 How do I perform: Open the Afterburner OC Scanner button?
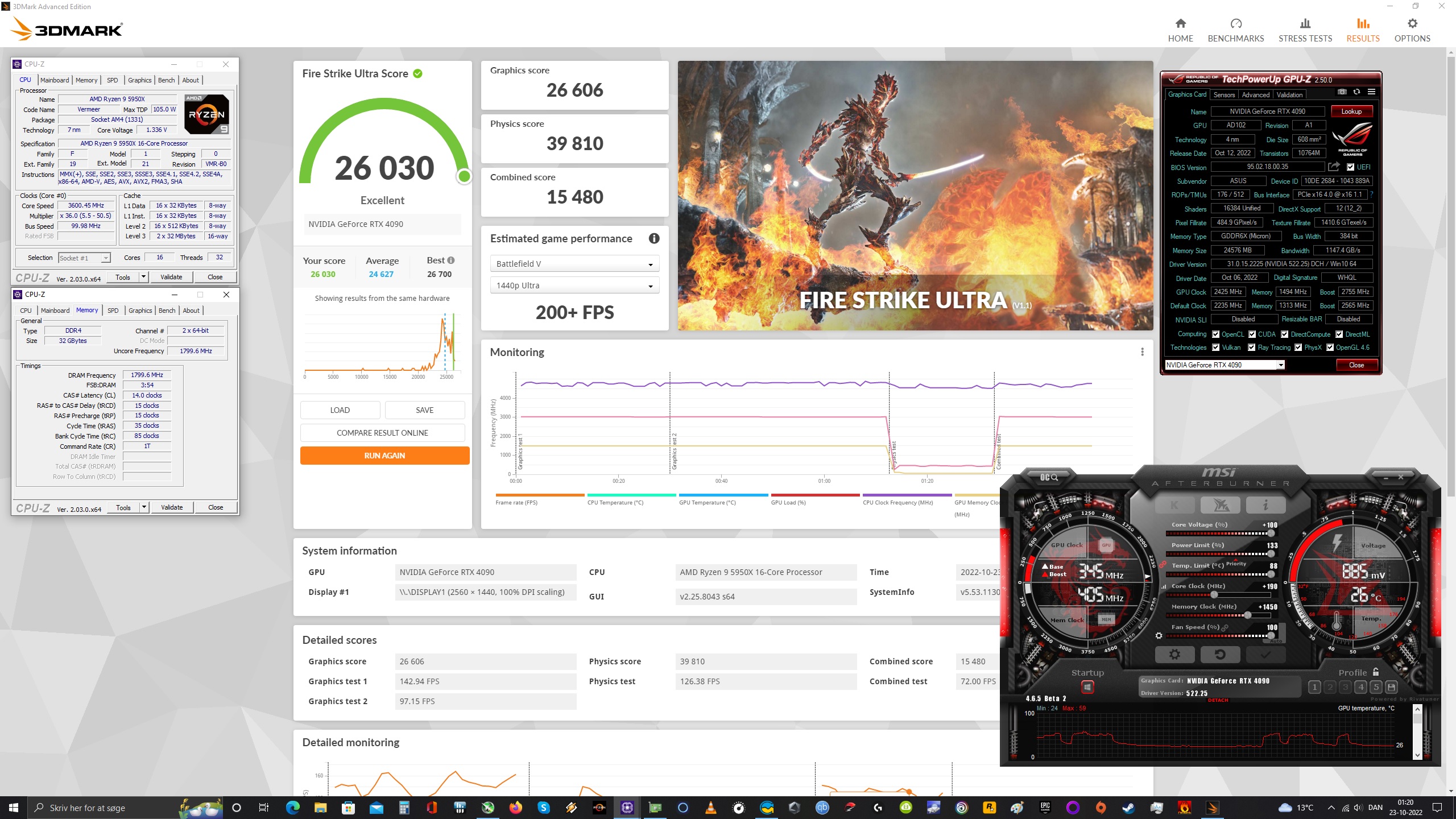[1049, 477]
